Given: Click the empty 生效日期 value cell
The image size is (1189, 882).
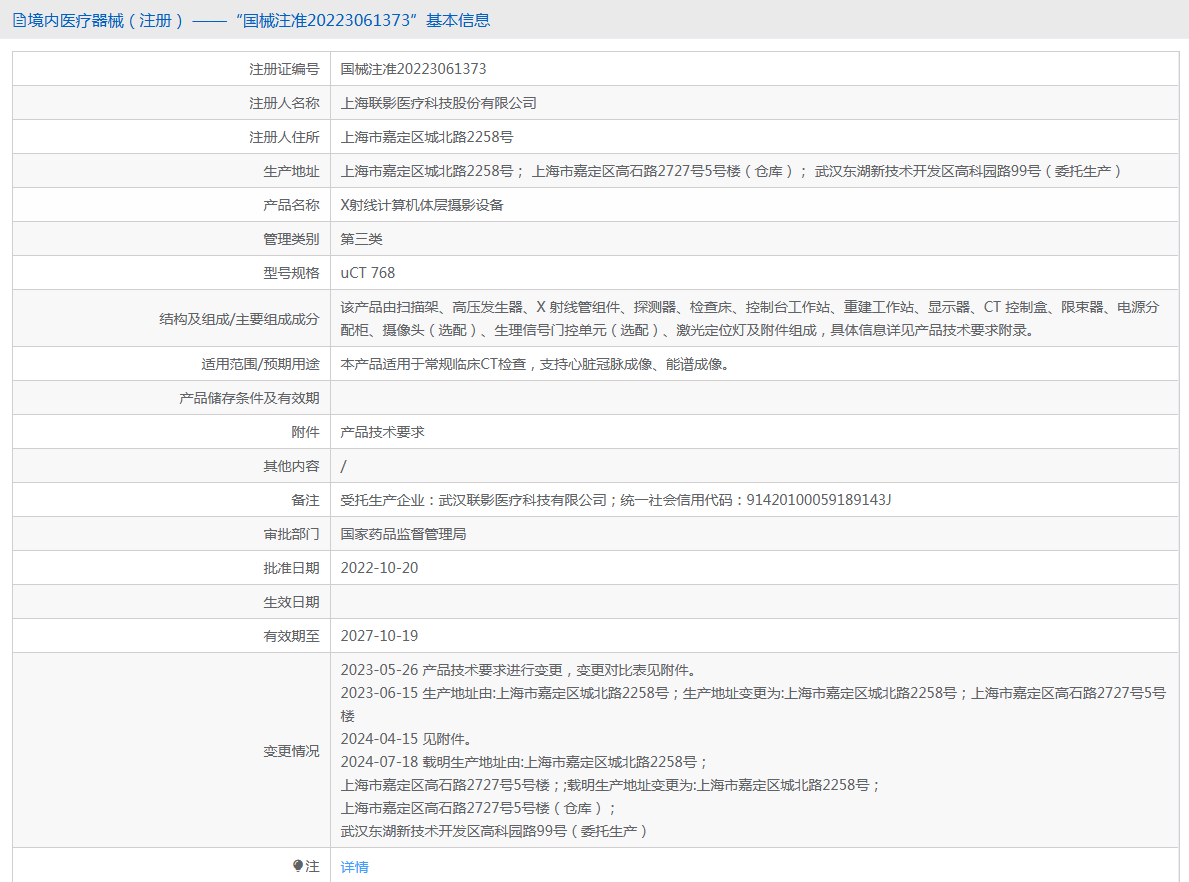Looking at the screenshot, I should (x=754, y=602).
